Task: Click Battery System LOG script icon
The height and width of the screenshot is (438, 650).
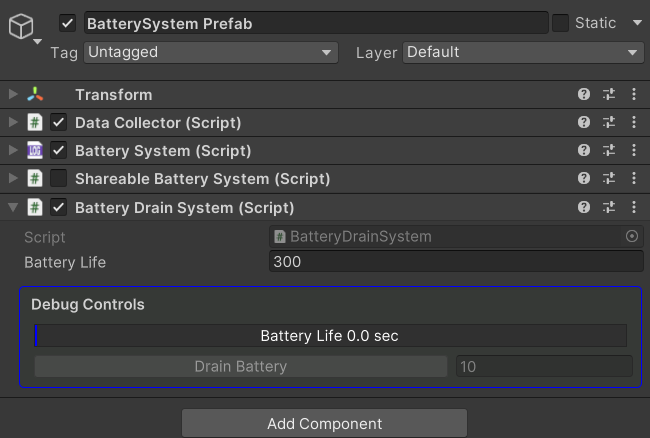Action: (x=35, y=150)
